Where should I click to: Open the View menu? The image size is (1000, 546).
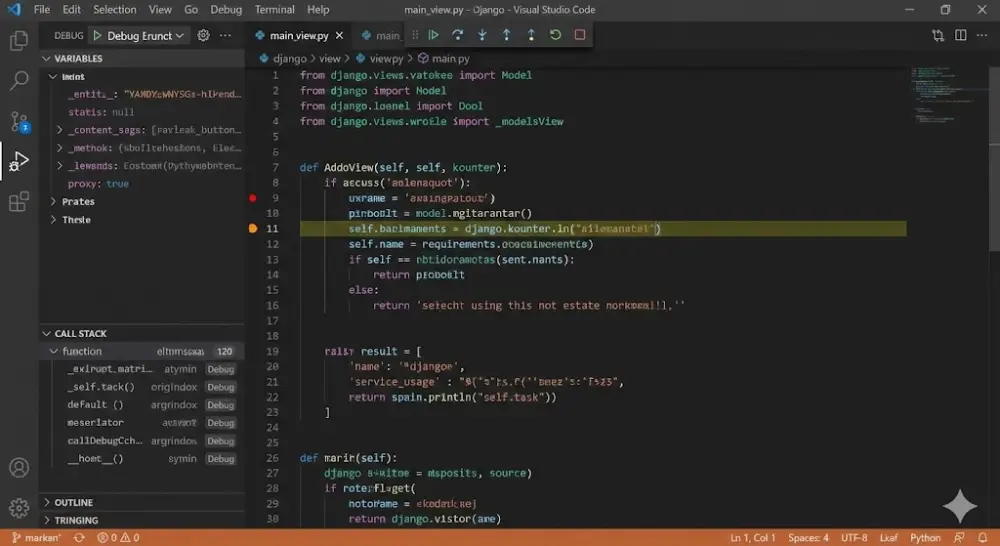(160, 10)
